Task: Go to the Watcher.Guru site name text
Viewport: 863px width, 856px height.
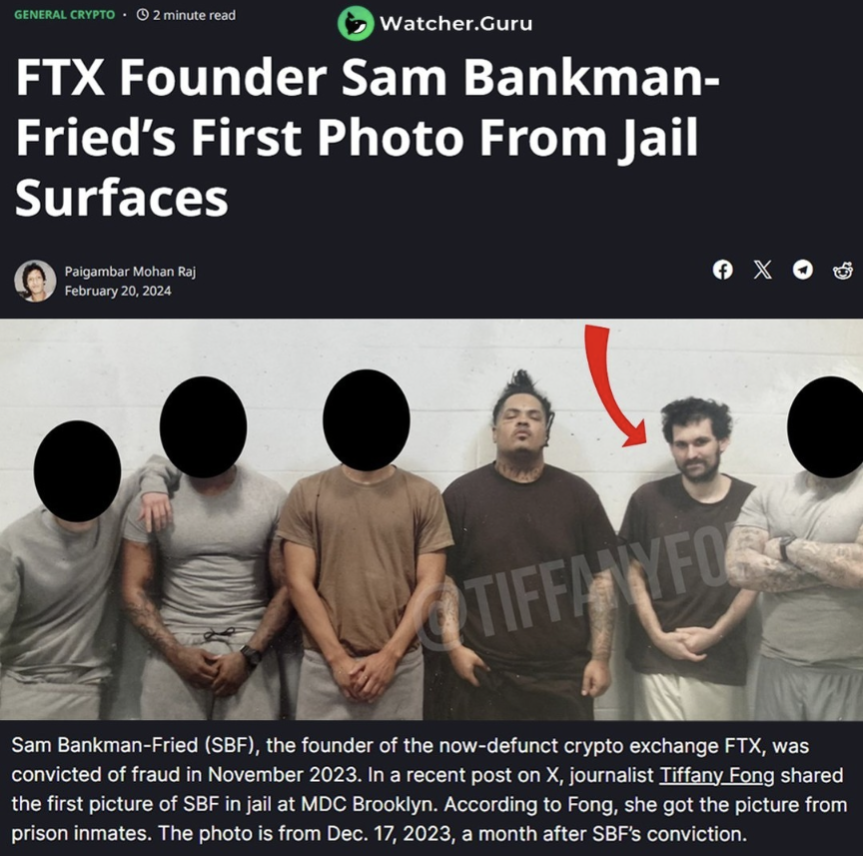Action: click(x=456, y=24)
